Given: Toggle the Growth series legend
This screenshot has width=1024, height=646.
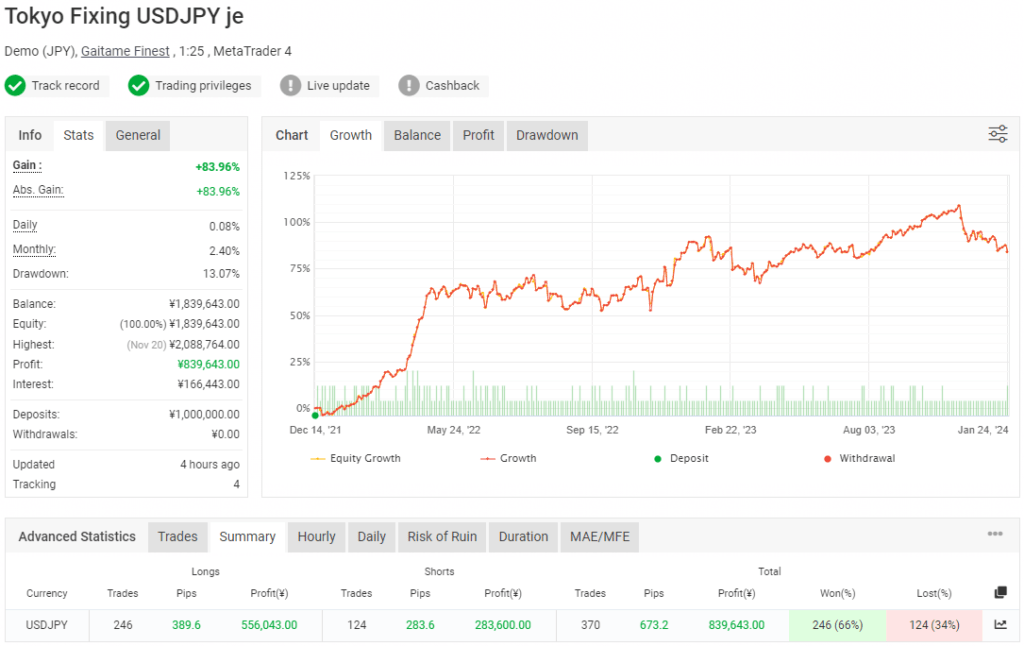Looking at the screenshot, I should (513, 458).
